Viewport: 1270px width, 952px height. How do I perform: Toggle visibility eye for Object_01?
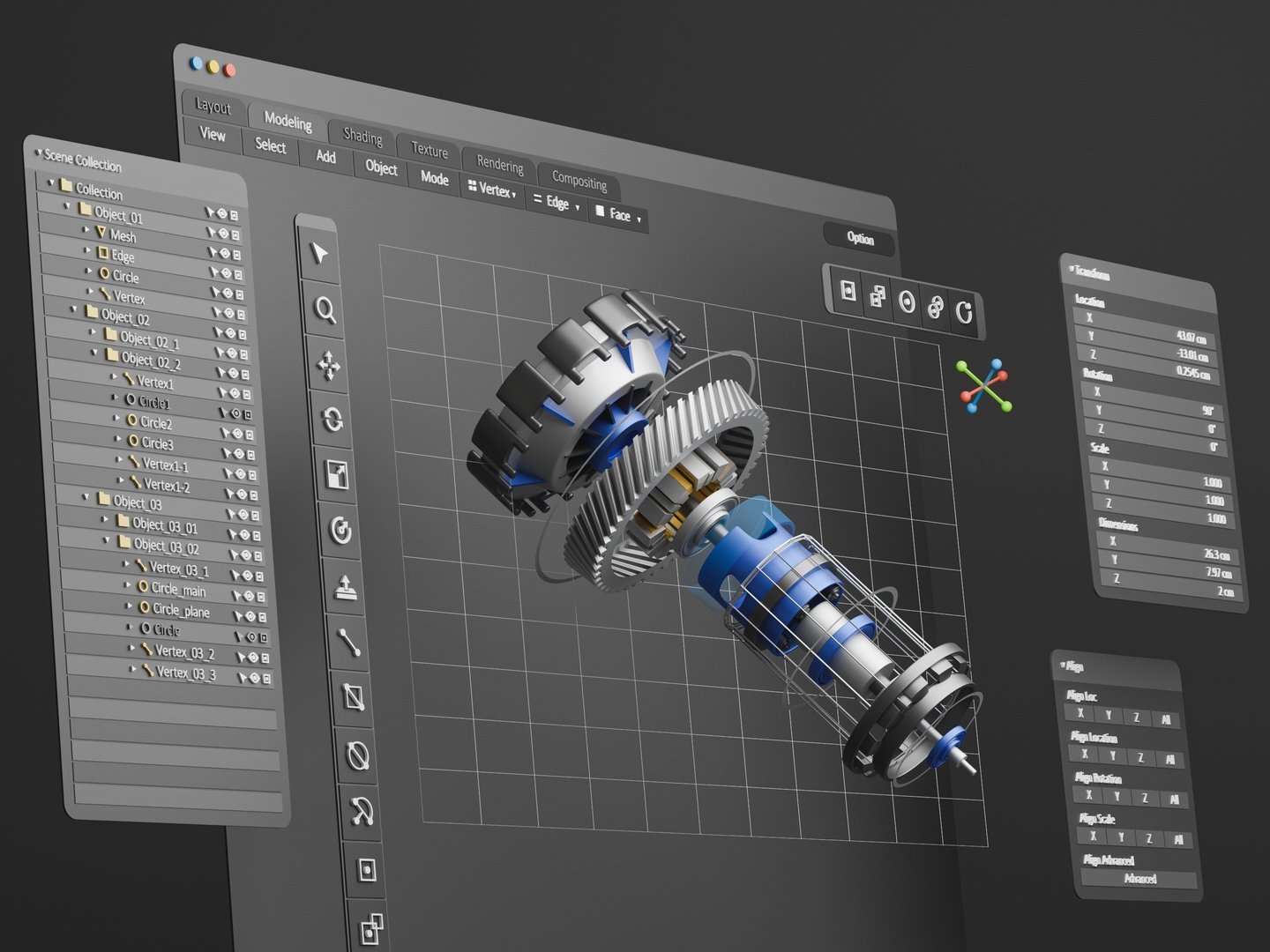tap(222, 214)
